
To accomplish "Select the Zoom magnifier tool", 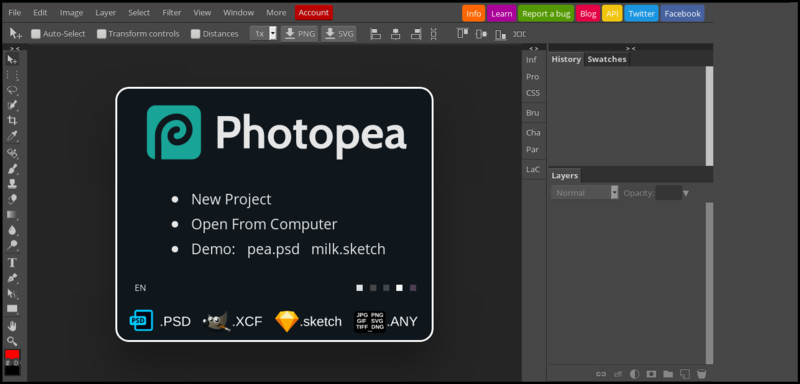I will click(12, 341).
